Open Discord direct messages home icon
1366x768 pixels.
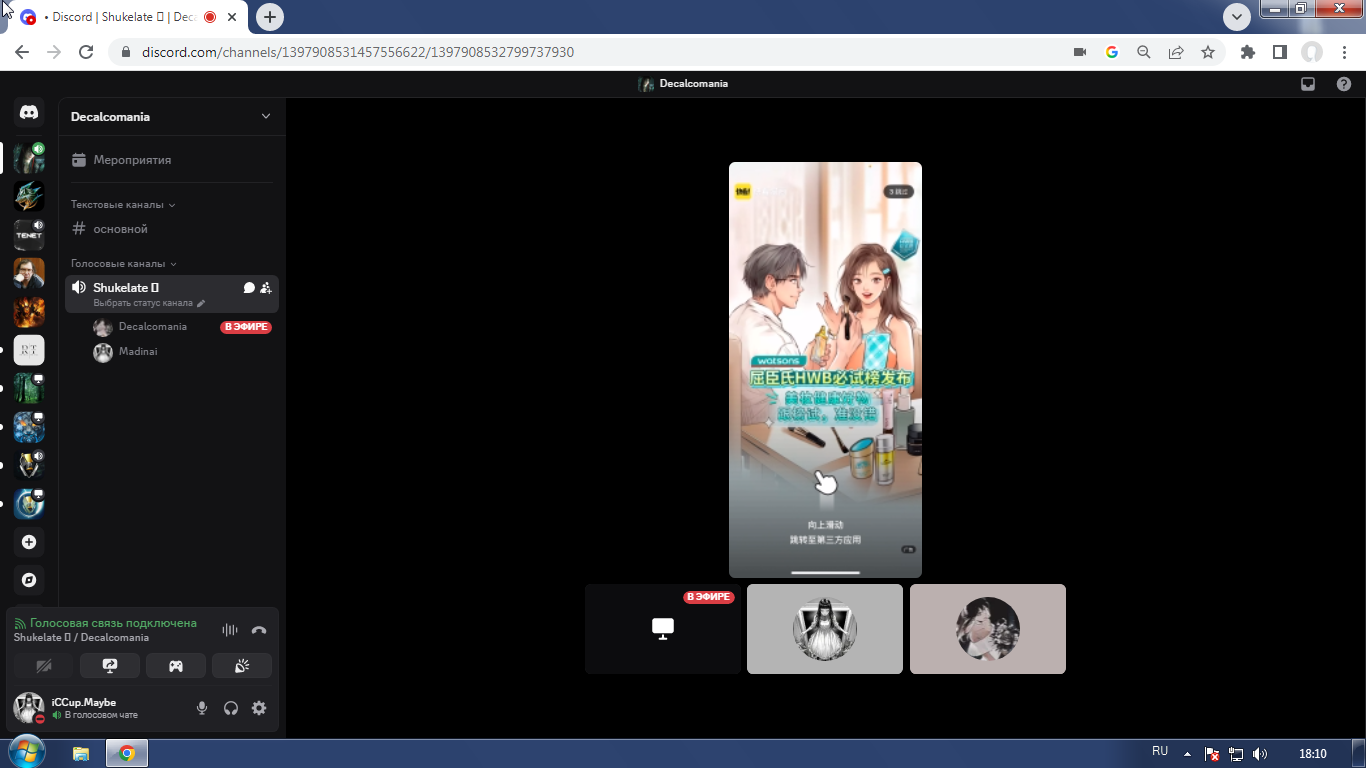[x=29, y=113]
